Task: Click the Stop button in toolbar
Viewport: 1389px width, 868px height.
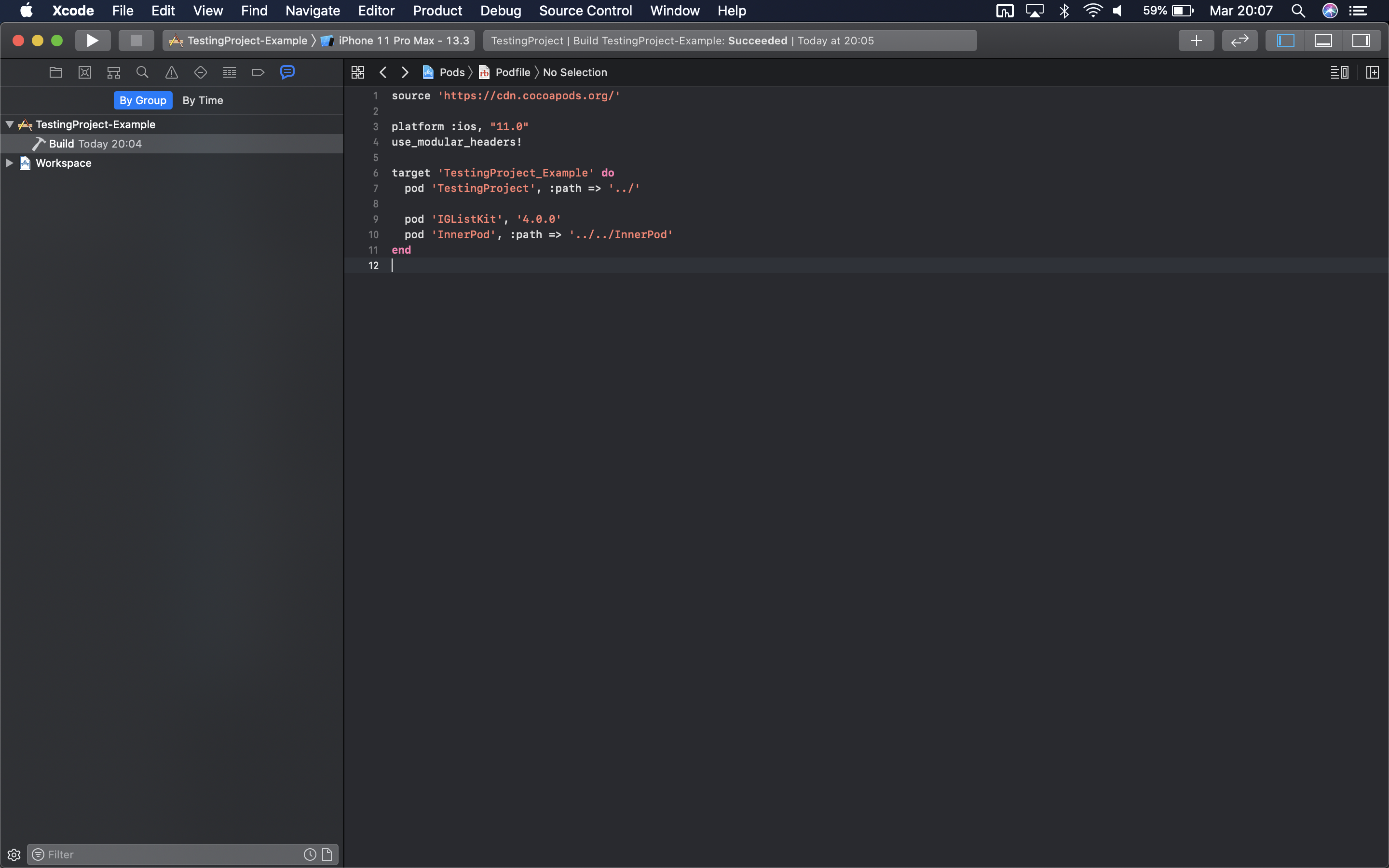Action: (136, 41)
